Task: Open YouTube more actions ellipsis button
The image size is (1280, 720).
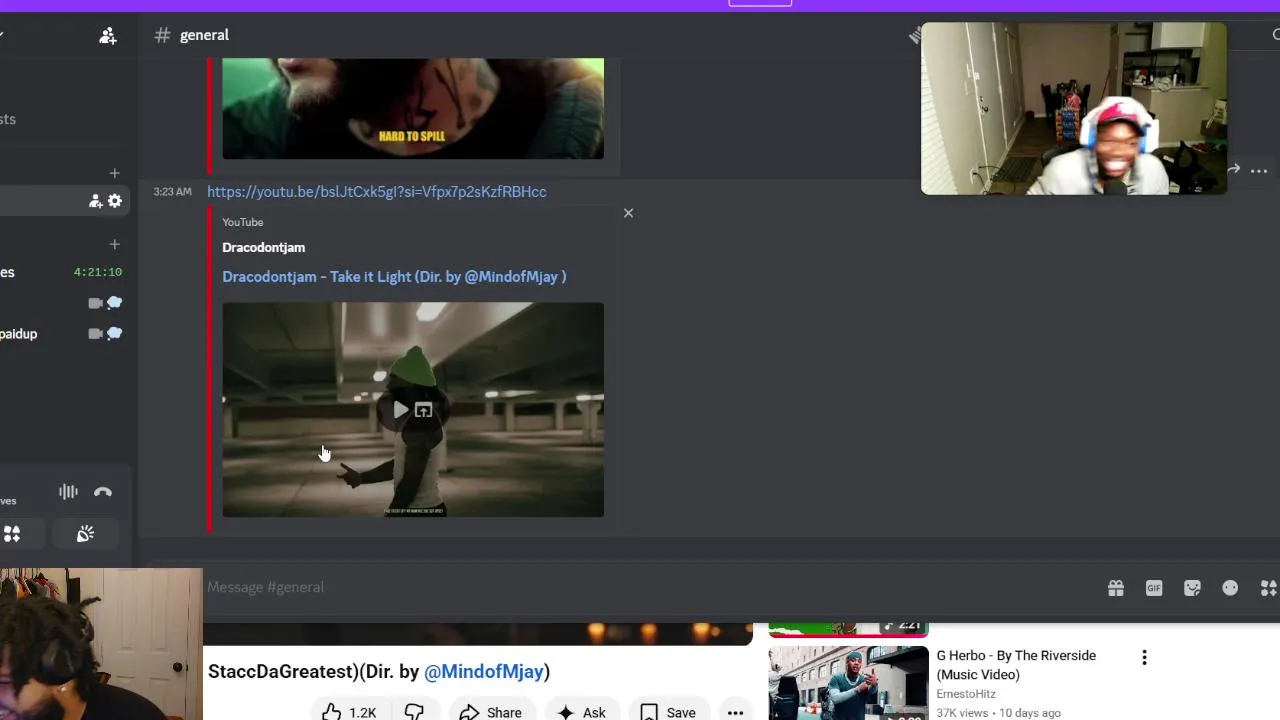Action: (736, 712)
